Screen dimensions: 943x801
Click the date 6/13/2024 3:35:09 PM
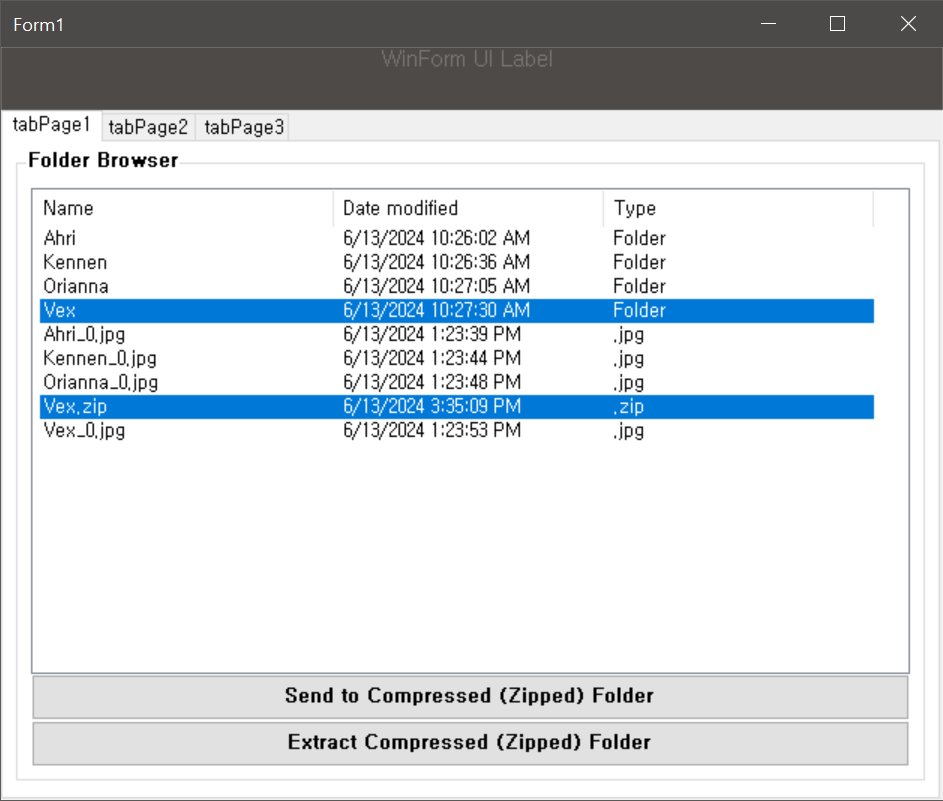[x=432, y=407]
